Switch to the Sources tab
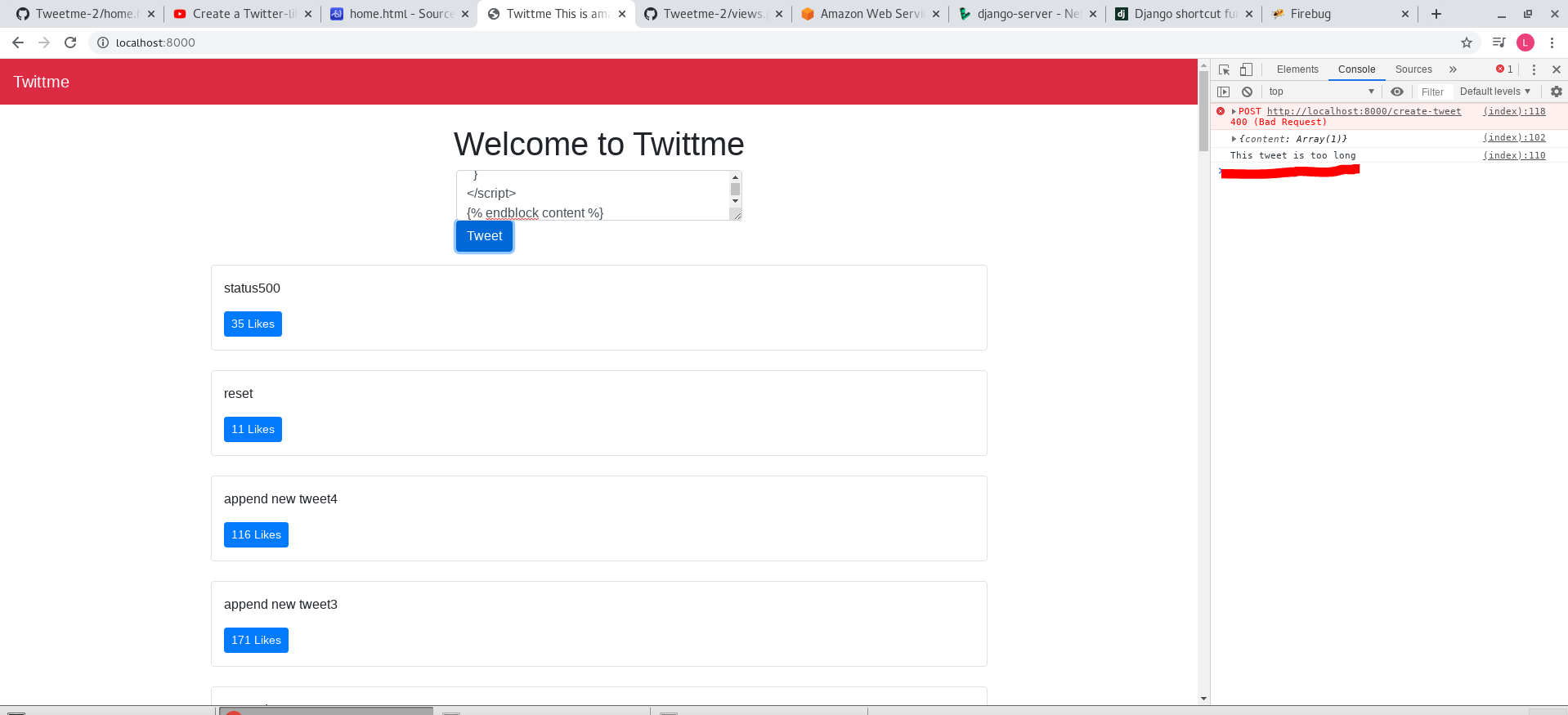 pos(1413,69)
